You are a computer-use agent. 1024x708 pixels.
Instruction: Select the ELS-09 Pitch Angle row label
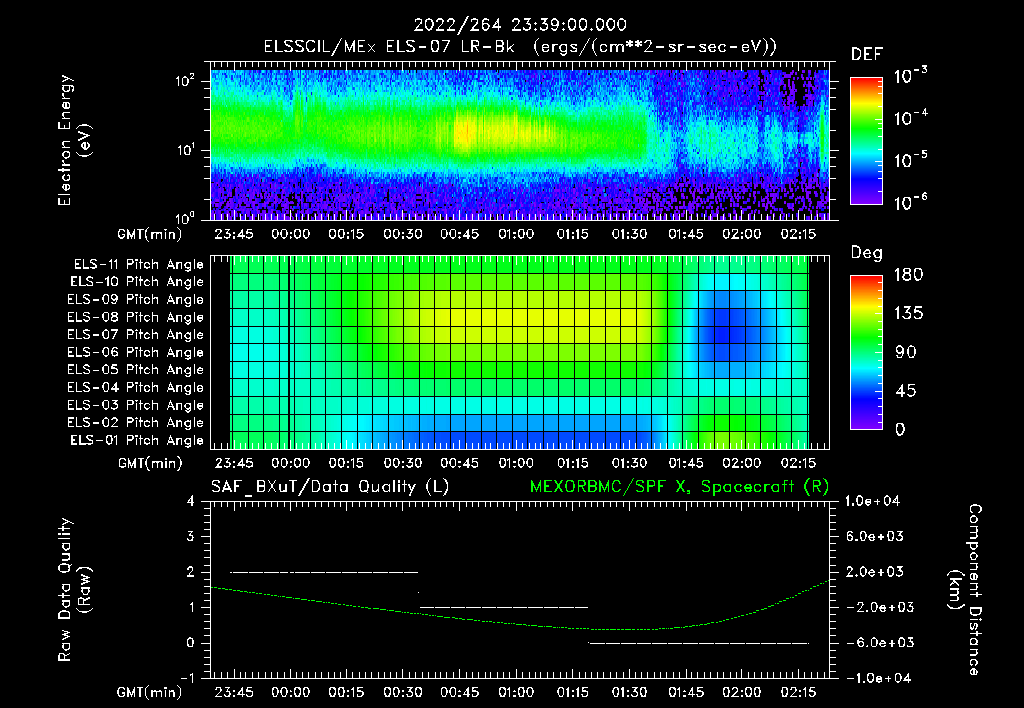(x=135, y=300)
